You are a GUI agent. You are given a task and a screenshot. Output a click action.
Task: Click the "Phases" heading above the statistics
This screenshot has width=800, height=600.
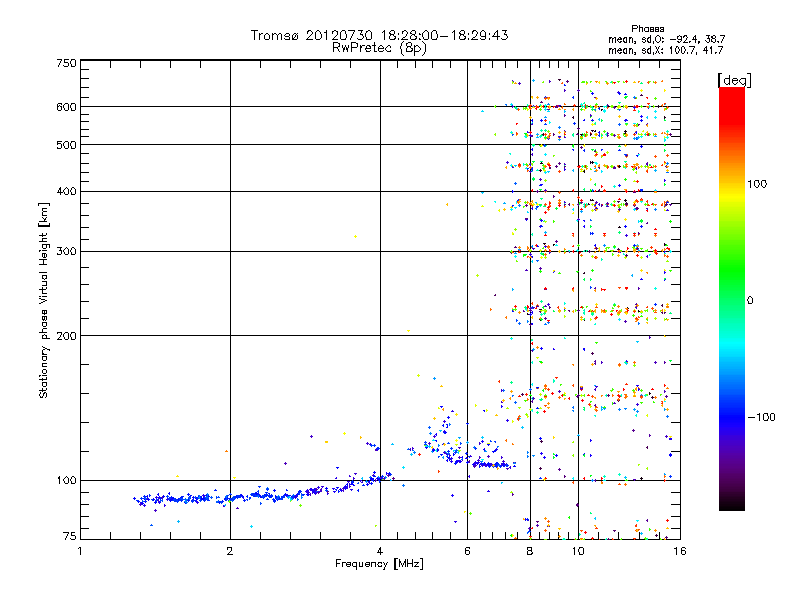click(x=647, y=29)
